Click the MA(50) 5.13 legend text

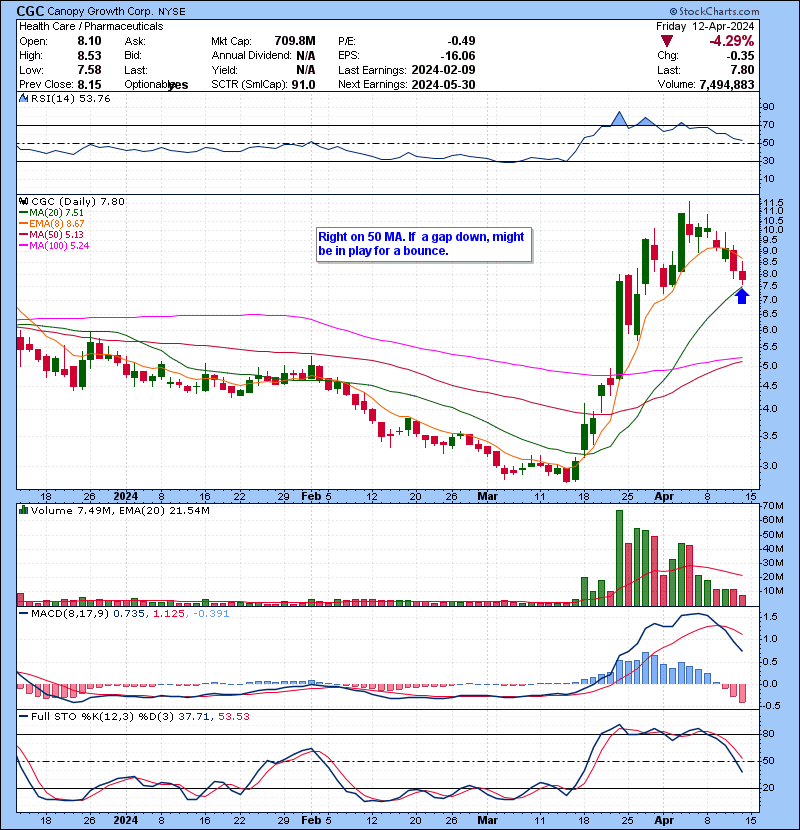(56, 234)
